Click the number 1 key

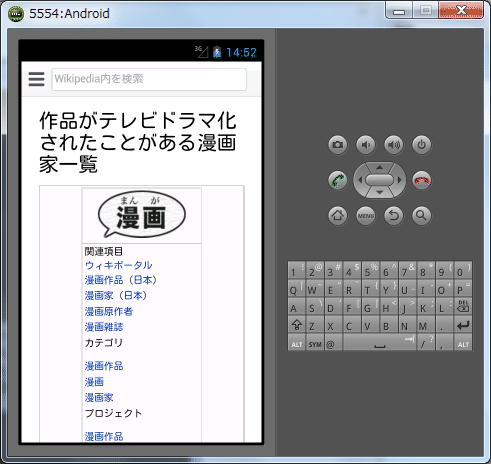(297, 270)
